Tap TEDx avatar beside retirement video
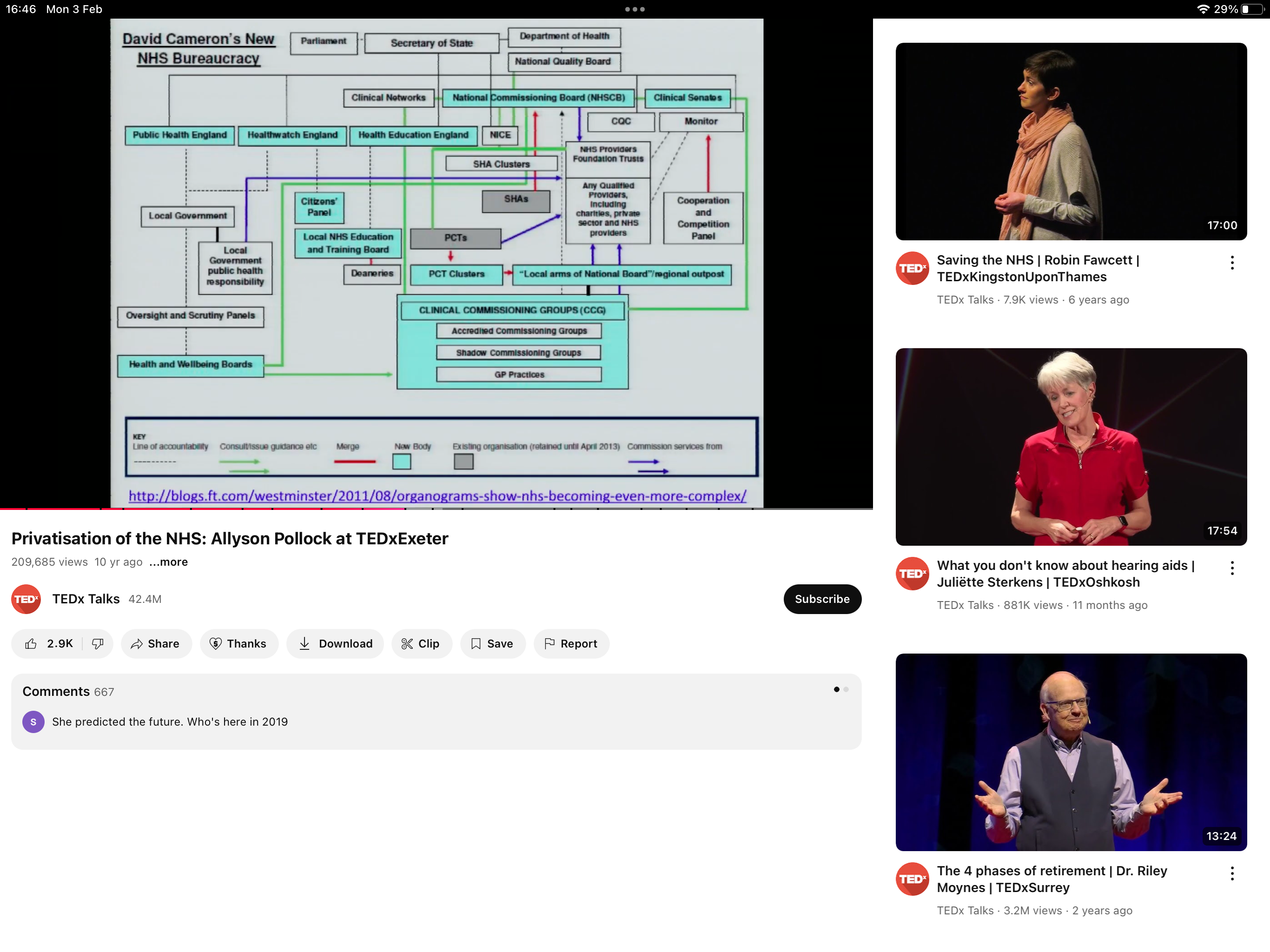This screenshot has width=1270, height=952. [913, 879]
